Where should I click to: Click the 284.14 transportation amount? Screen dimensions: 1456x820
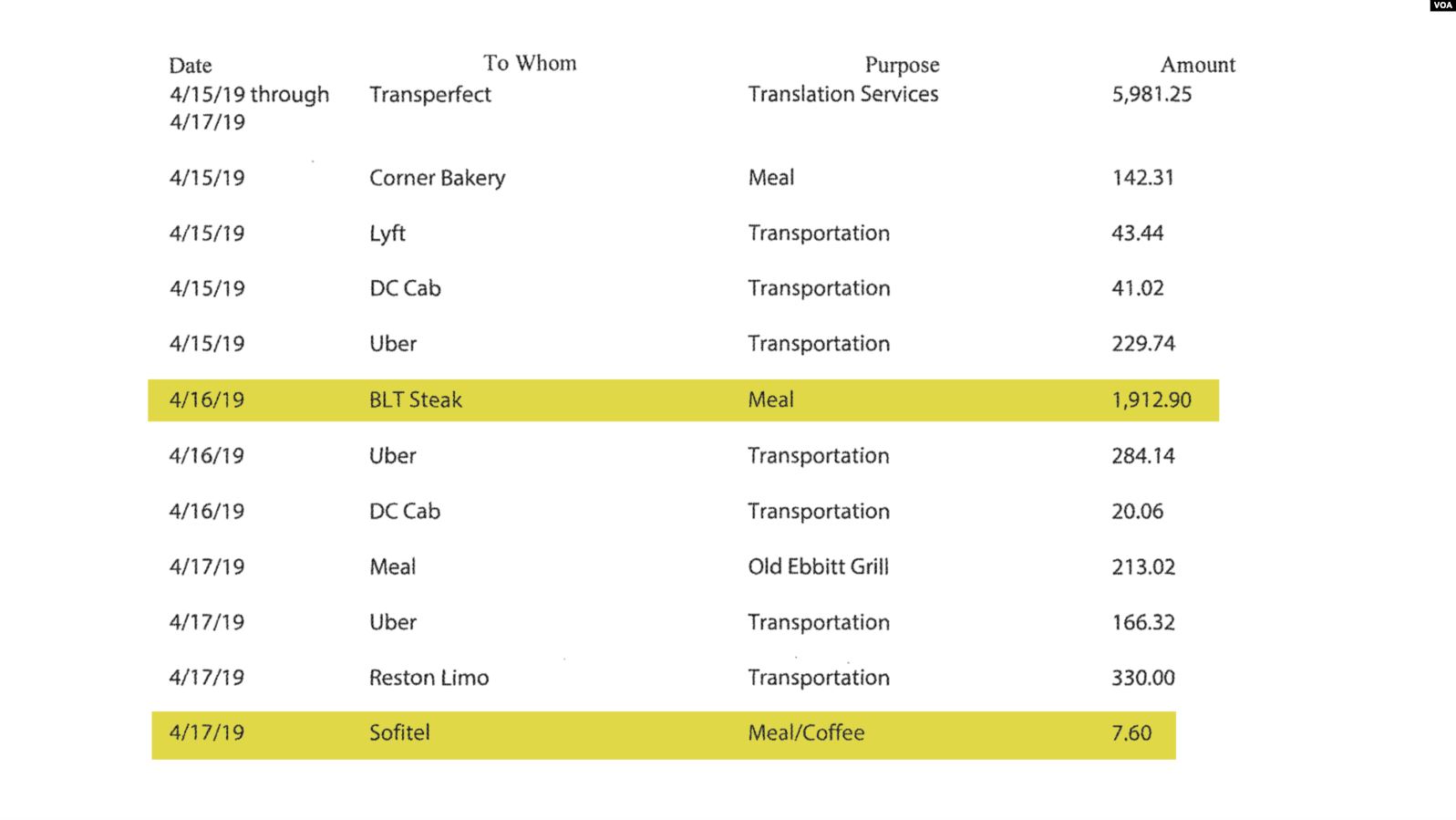(1142, 456)
